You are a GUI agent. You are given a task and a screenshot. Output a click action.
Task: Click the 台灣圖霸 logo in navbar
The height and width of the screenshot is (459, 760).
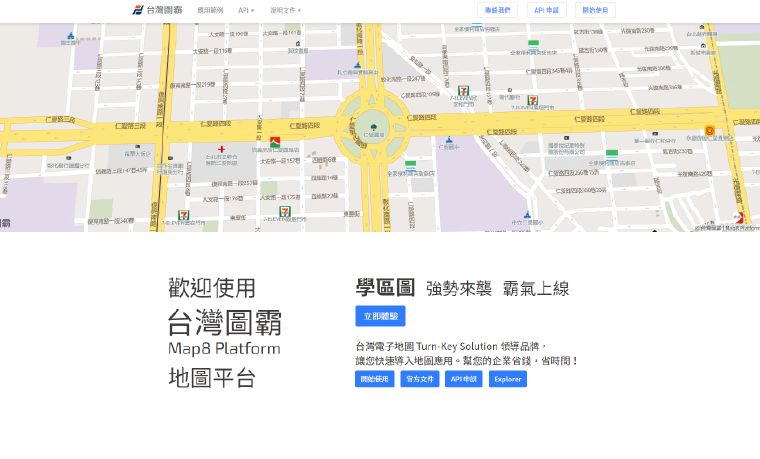click(x=158, y=10)
